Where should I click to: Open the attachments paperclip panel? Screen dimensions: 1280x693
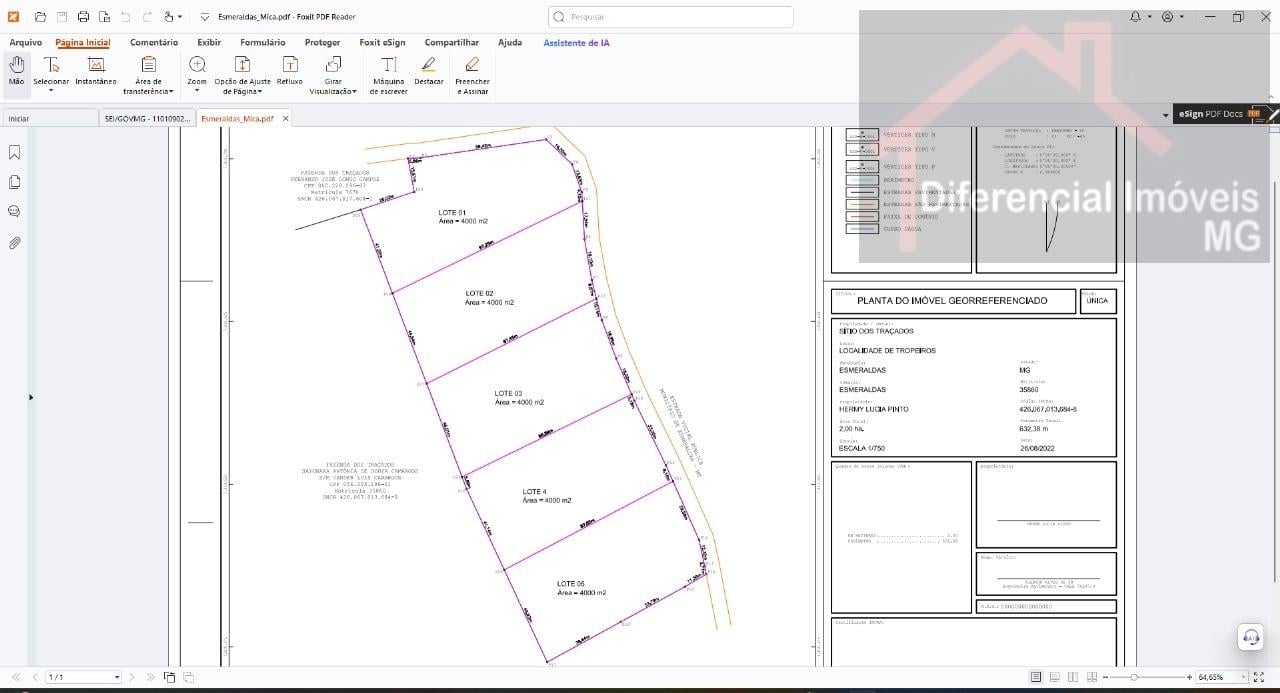[14, 242]
